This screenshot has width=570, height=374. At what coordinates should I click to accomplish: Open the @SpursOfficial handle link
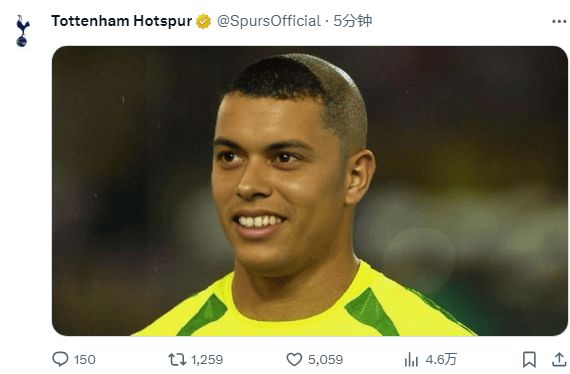point(269,21)
